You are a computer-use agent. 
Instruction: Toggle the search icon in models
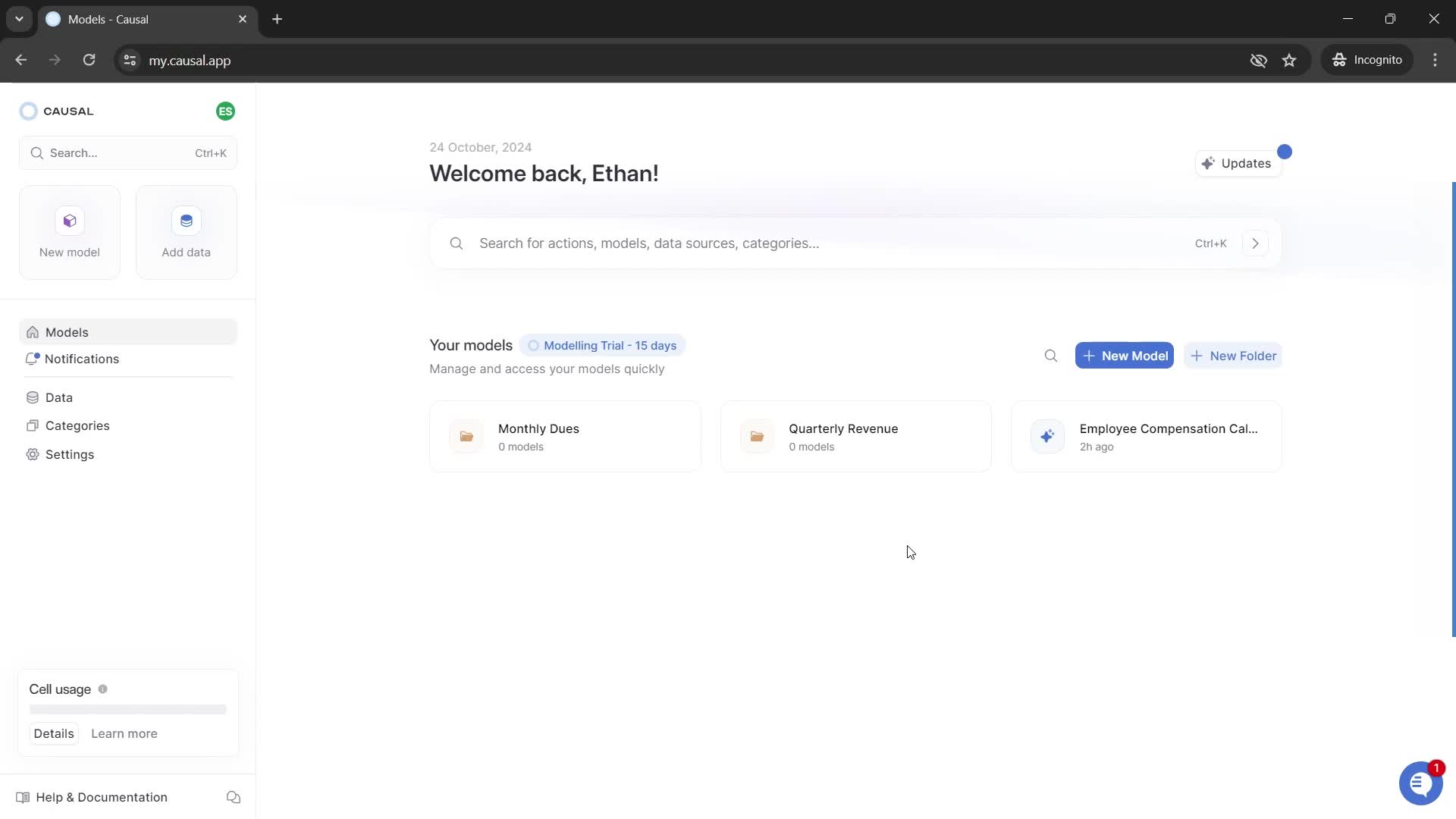coord(1051,356)
